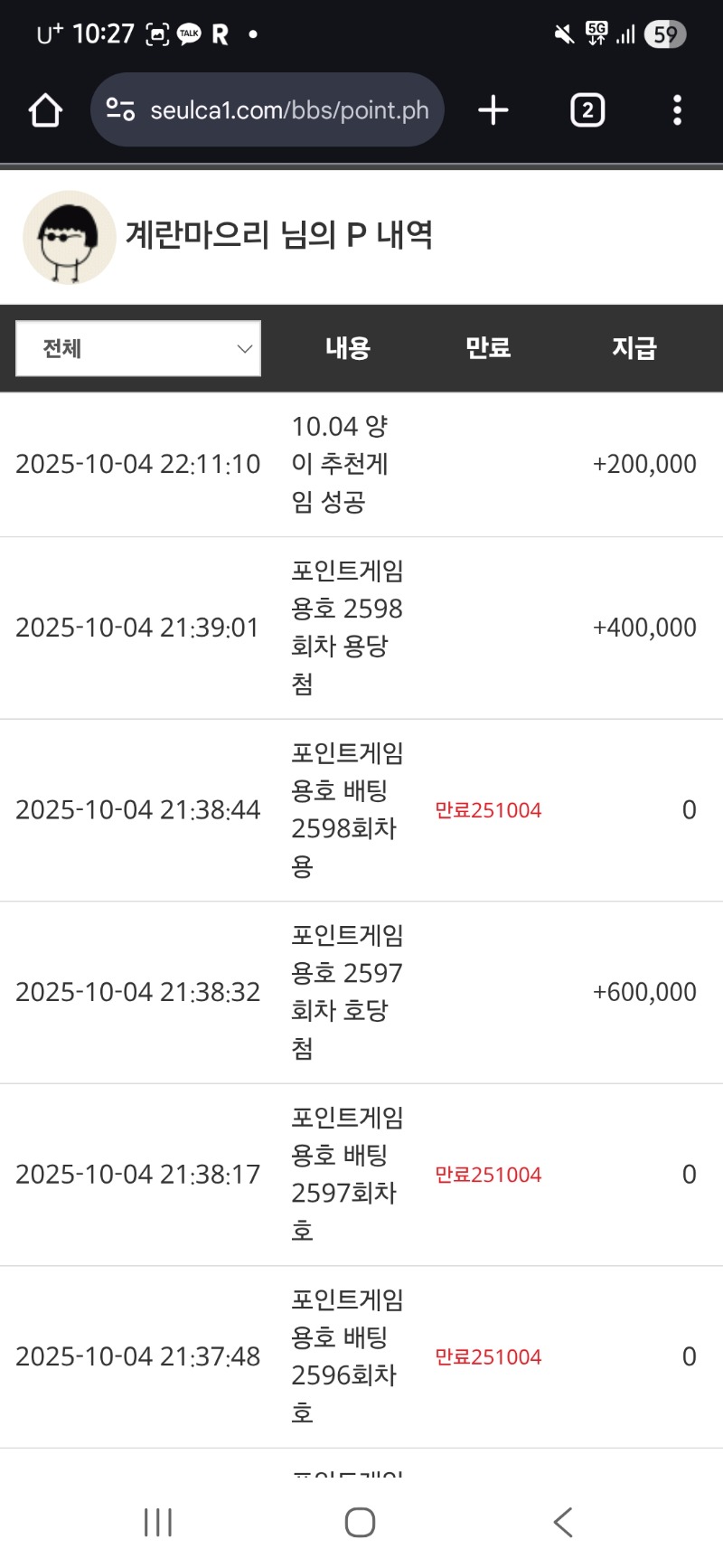Open the tab switcher showing 2 tabs

pyautogui.click(x=587, y=110)
